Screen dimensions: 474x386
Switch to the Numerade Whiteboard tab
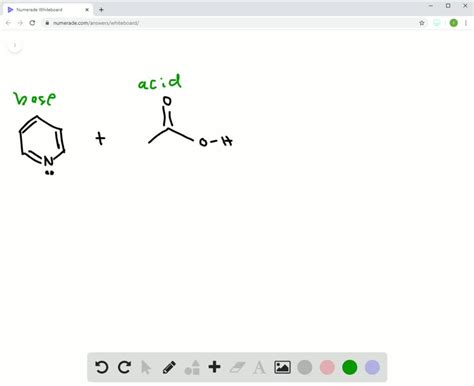(x=48, y=10)
